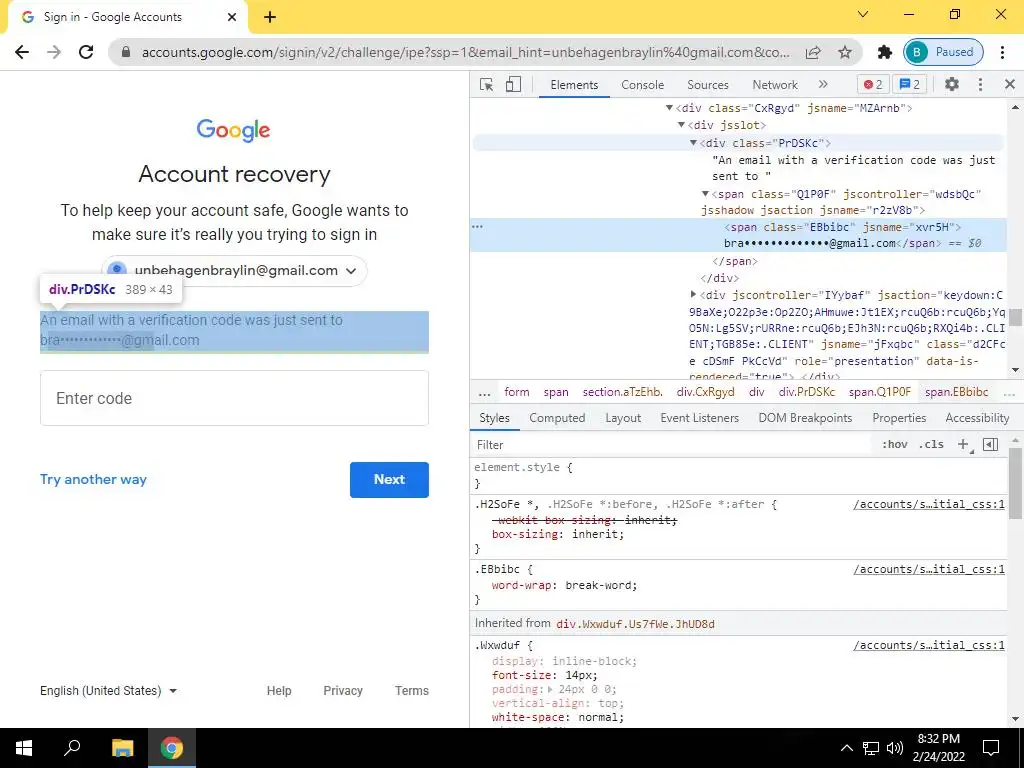Collapse the div jsslot node
This screenshot has width=1024, height=768.
(681, 125)
